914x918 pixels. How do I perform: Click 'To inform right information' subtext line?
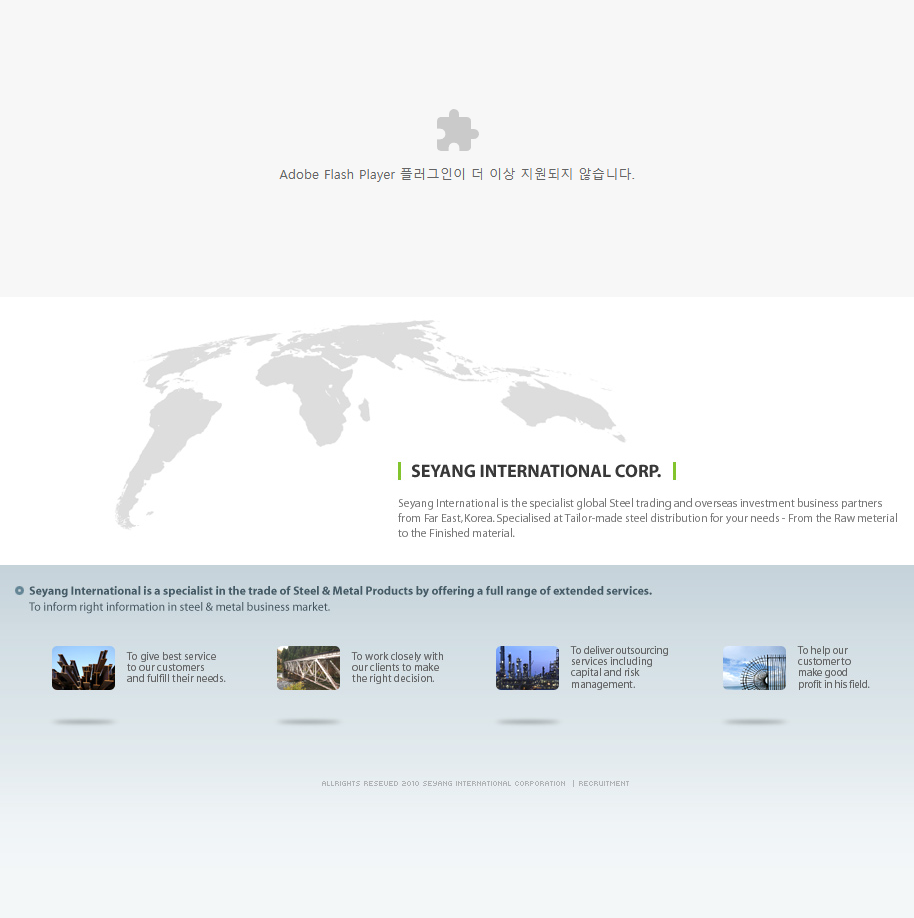(180, 607)
